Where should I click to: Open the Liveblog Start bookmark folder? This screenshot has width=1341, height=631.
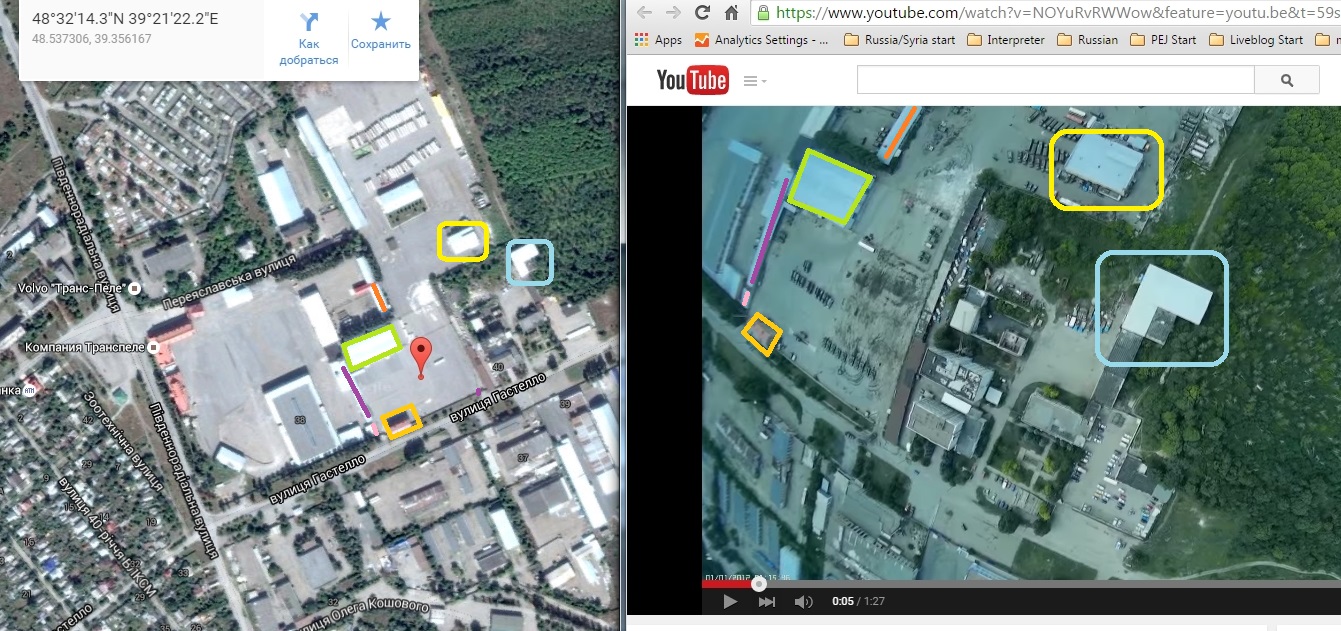click(x=1256, y=40)
